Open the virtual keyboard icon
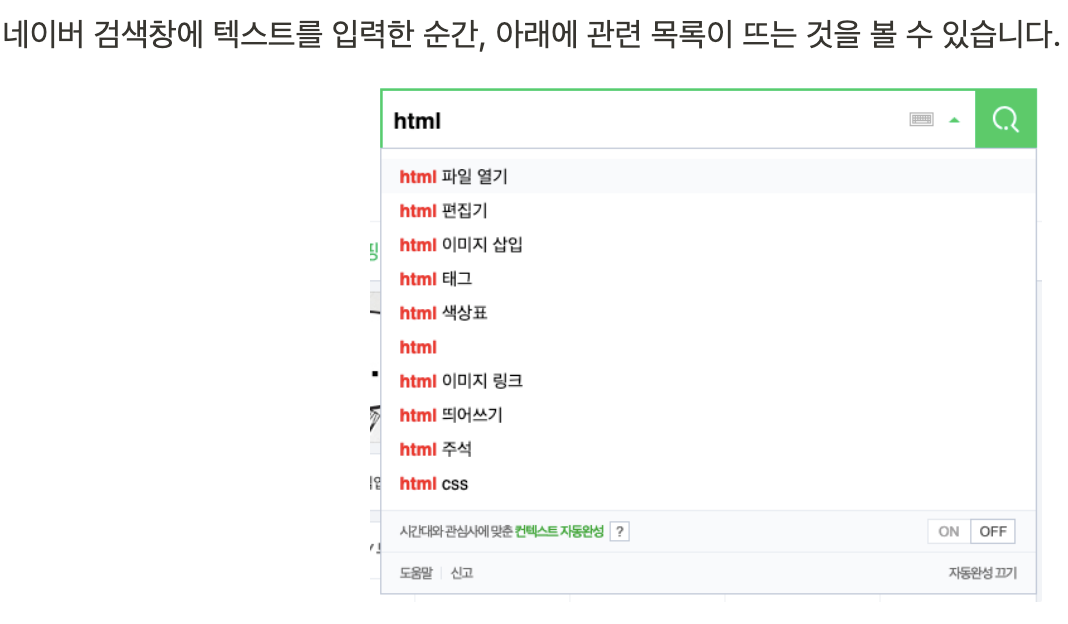1068x624 pixels. 921,120
